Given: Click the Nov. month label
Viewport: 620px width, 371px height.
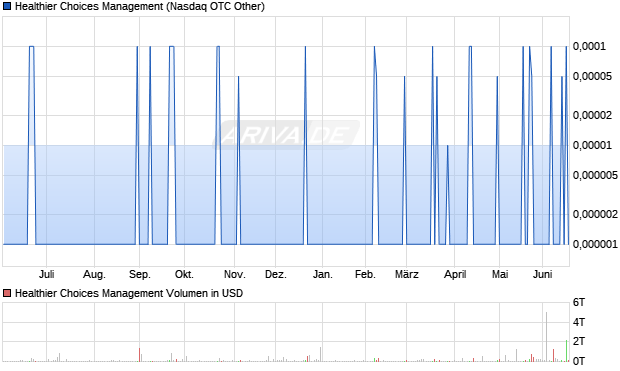Looking at the screenshot, I should pyautogui.click(x=234, y=274).
